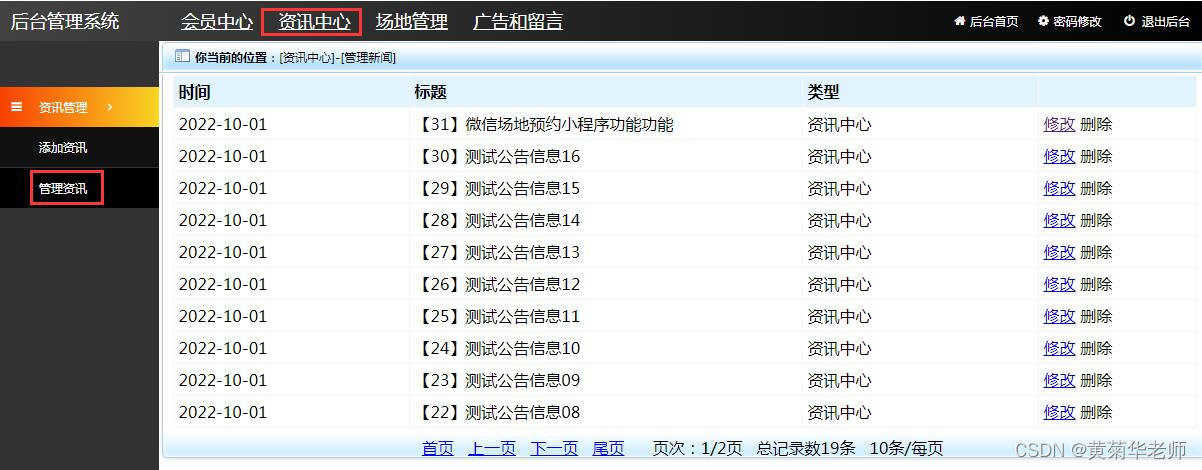Modify the 【28】测试公告信息14 entry
The height and width of the screenshot is (470, 1202).
point(1059,220)
